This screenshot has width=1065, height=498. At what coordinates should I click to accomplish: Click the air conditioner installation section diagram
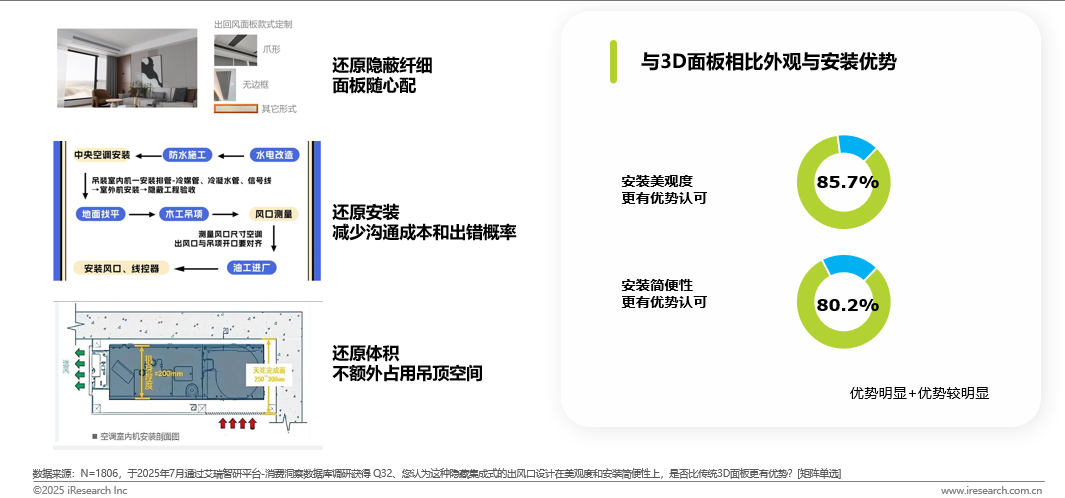188,376
